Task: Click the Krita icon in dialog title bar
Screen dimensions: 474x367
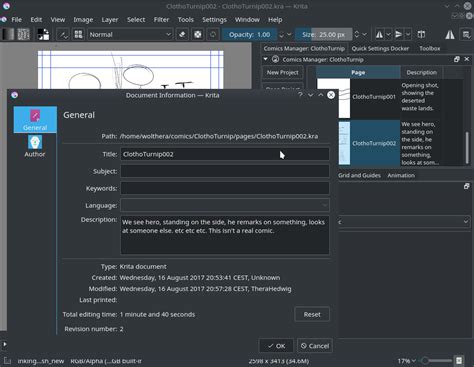Action: point(14,95)
